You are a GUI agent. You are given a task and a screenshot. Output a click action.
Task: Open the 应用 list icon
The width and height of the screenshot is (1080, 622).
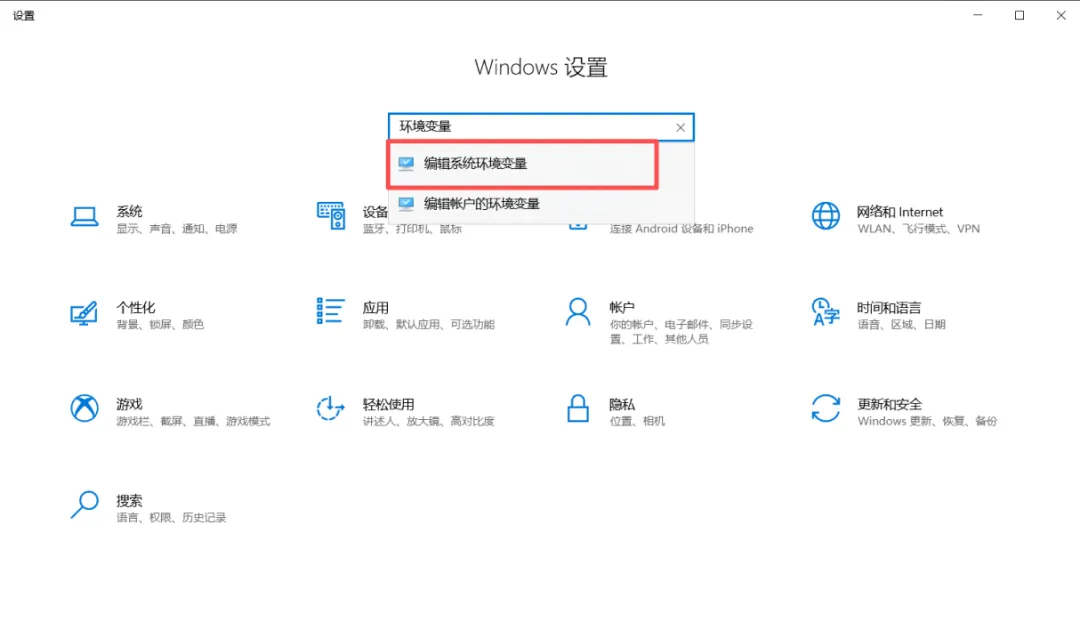tap(331, 311)
